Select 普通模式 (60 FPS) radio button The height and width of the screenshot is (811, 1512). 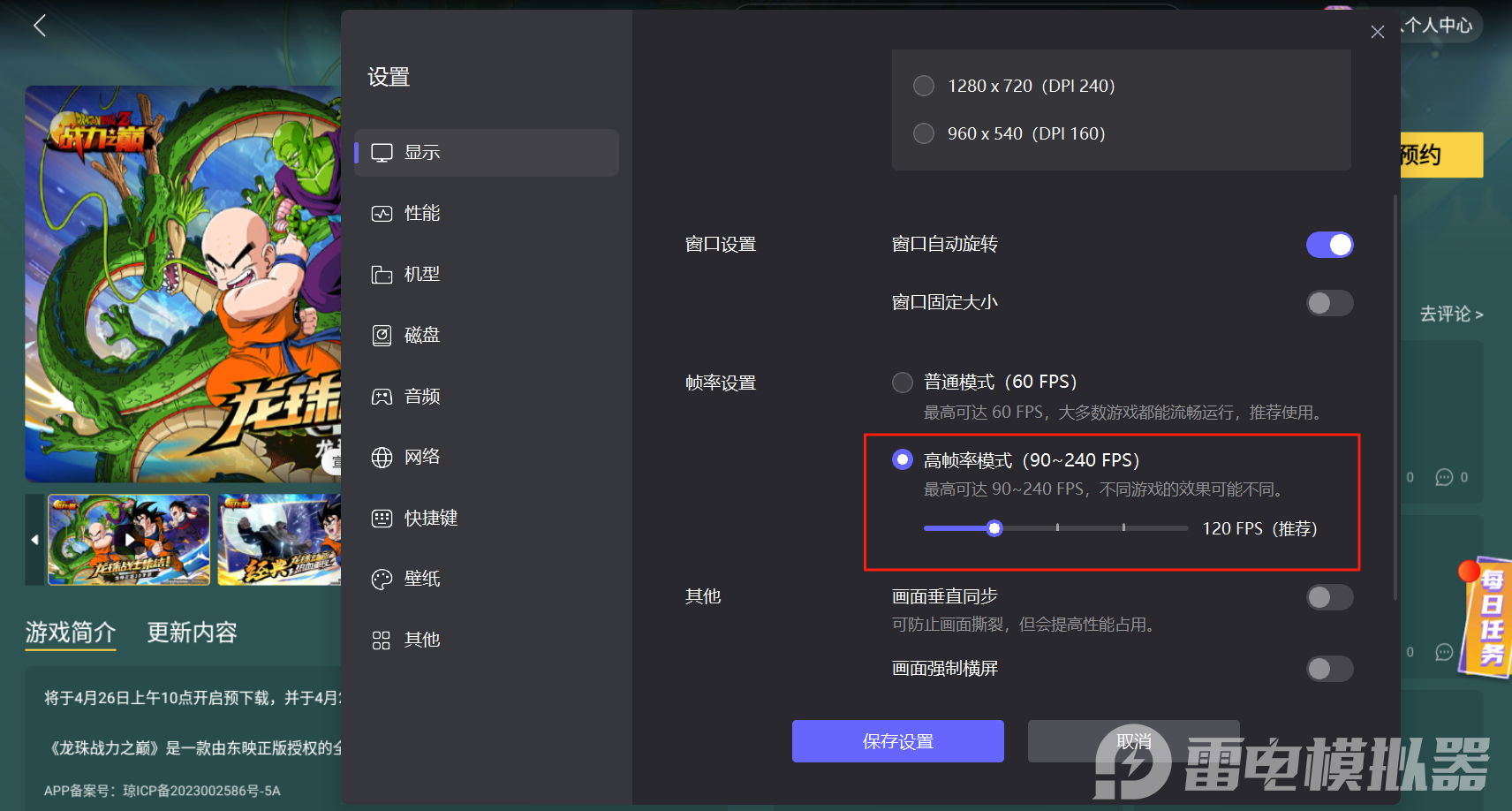(x=903, y=383)
